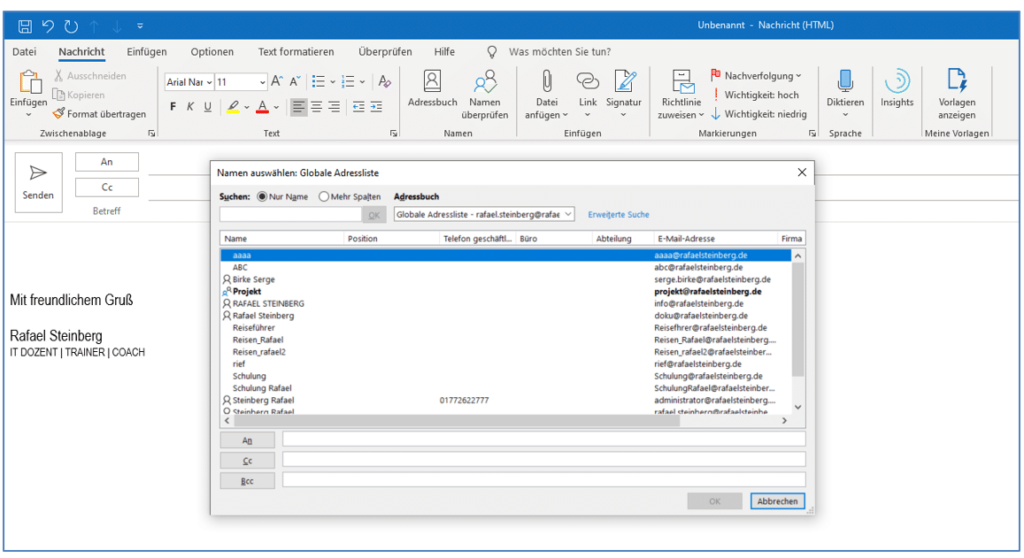1024x558 pixels.
Task: Click the dialog's Cc button
Action: pos(247,461)
